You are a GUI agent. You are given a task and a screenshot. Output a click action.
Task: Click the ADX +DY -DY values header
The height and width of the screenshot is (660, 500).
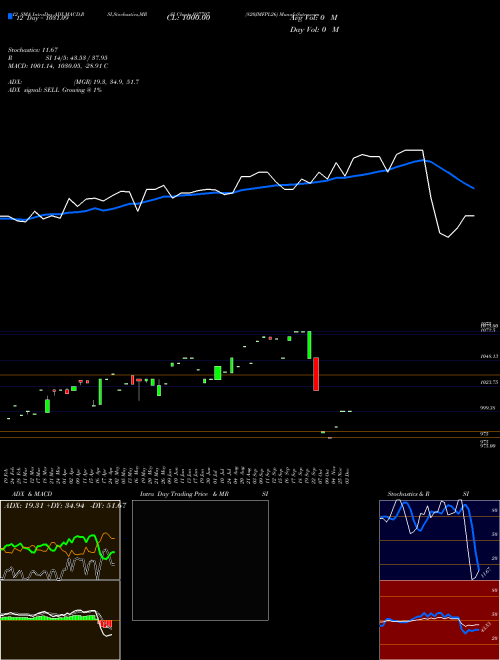click(x=64, y=505)
